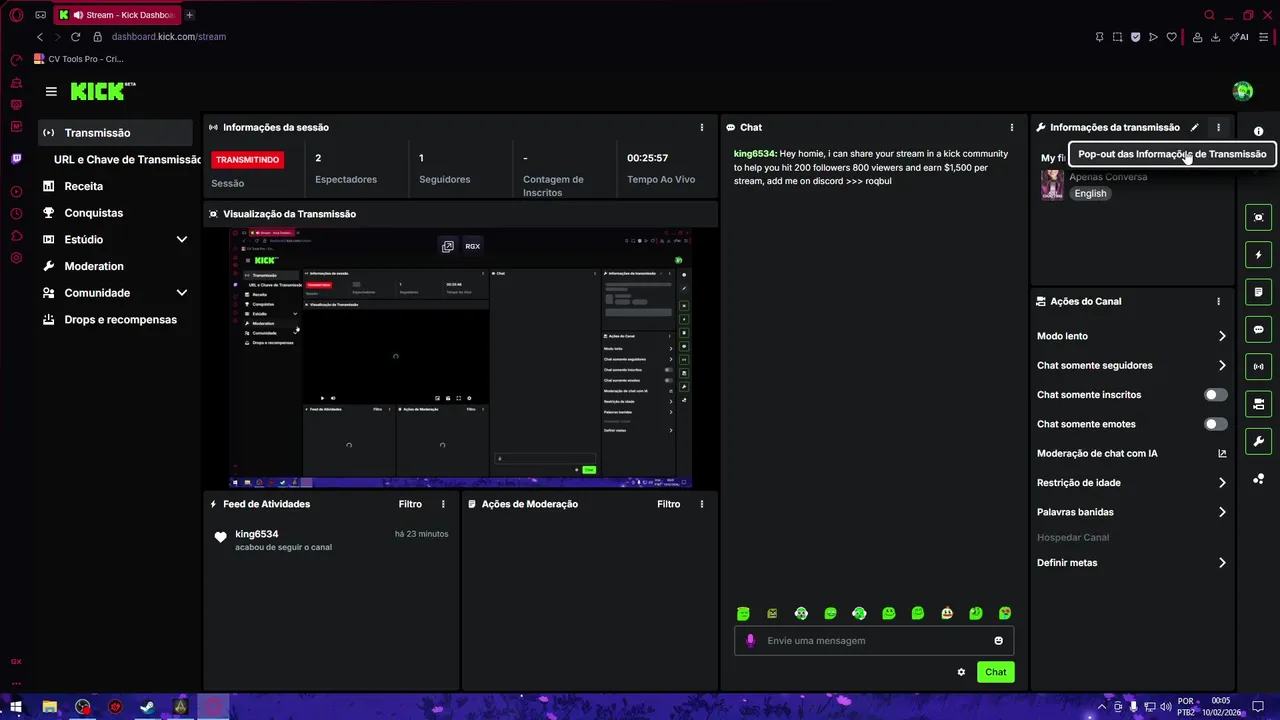Click the dashboard.kick.com address bar

click(169, 37)
